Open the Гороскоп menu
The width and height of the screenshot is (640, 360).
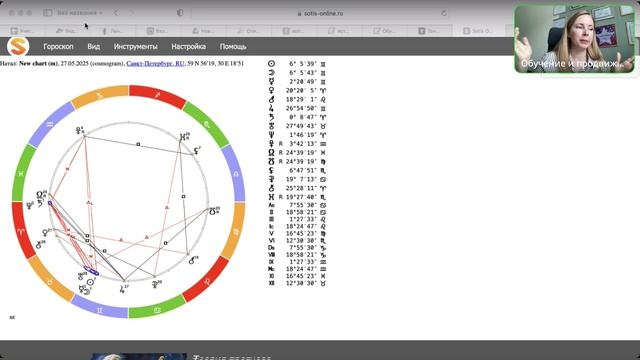coord(58,47)
